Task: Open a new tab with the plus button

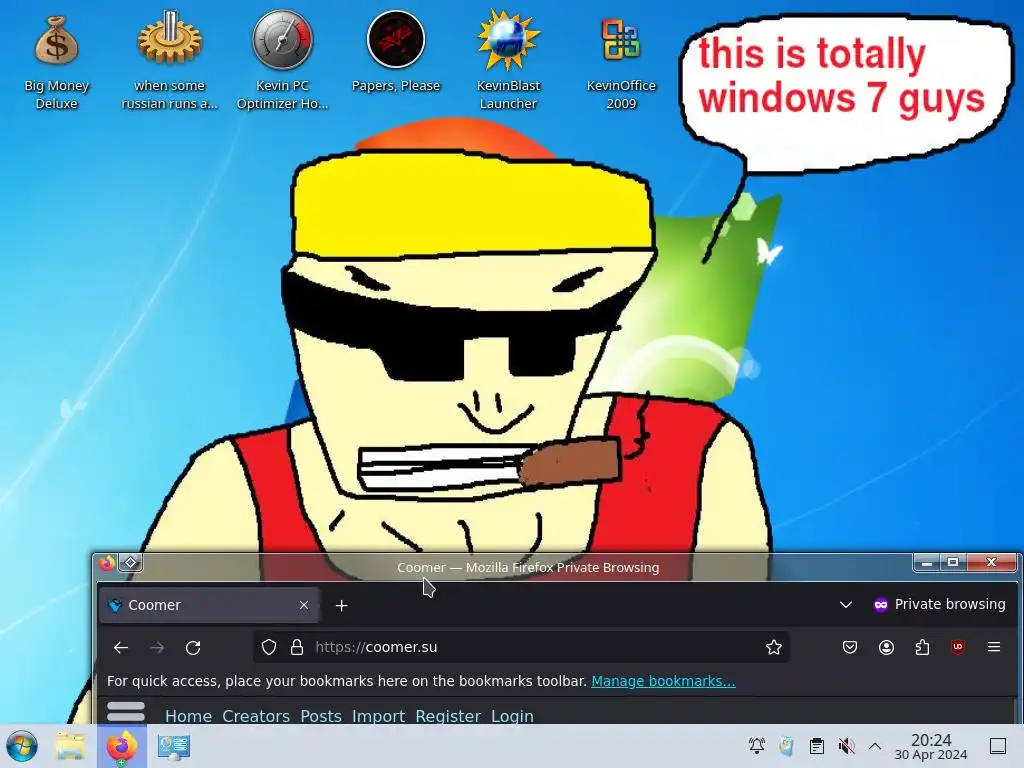Action: coord(342,605)
